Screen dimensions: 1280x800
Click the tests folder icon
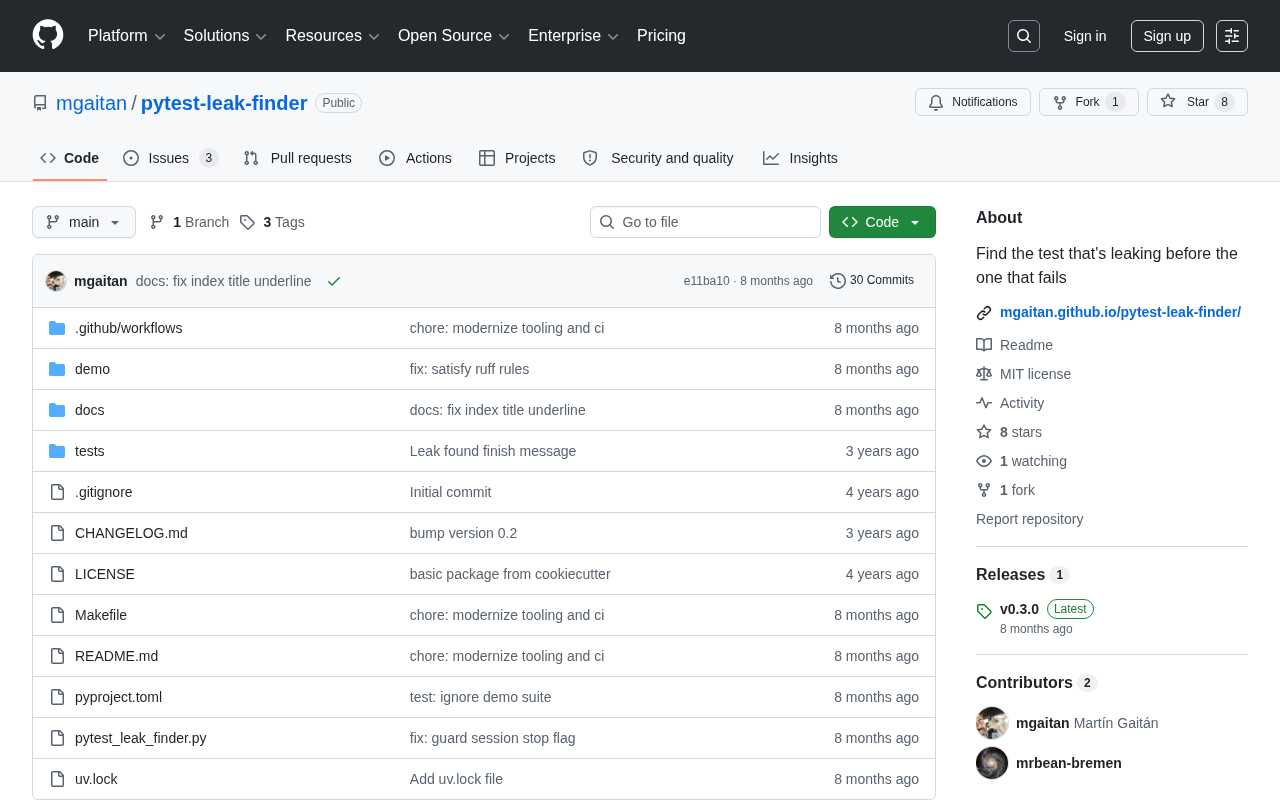[57, 451]
